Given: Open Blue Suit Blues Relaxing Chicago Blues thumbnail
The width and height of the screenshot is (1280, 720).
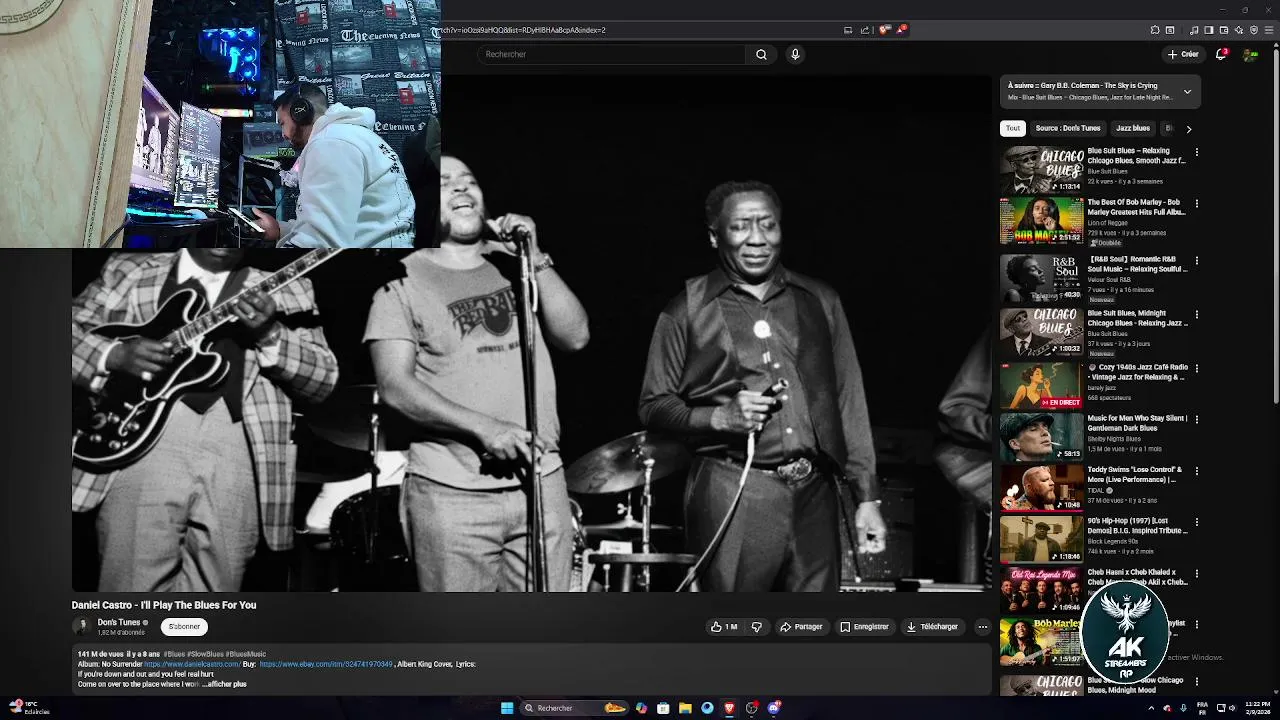Looking at the screenshot, I should 1041,169.
